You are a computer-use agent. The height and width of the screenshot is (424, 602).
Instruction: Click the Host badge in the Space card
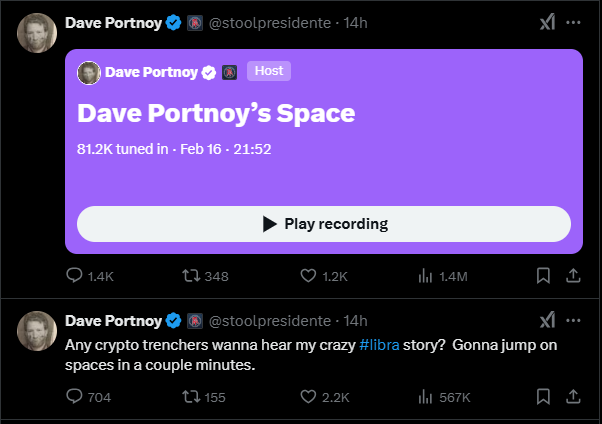(269, 71)
